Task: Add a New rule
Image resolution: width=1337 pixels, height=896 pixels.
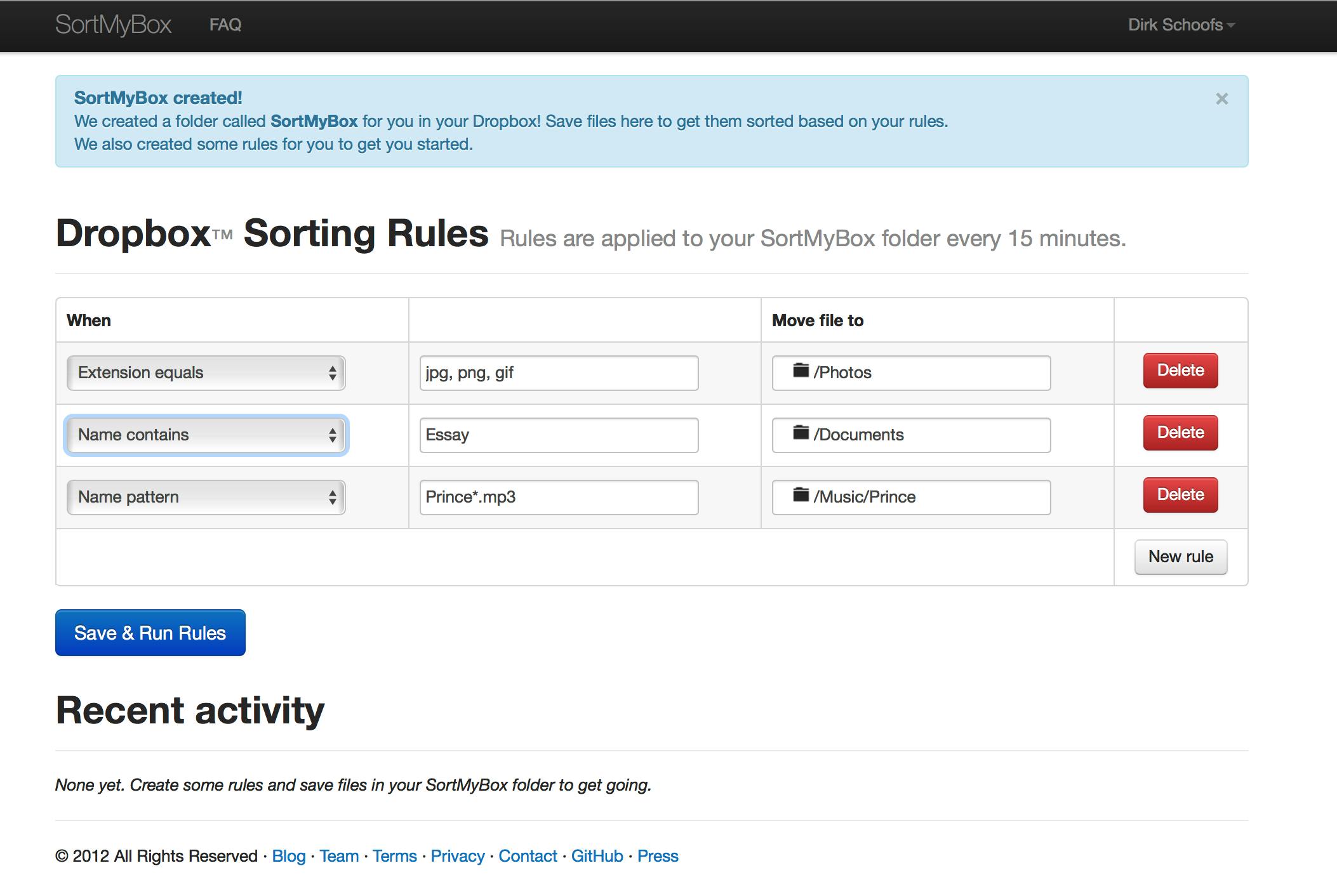Action: (x=1180, y=557)
